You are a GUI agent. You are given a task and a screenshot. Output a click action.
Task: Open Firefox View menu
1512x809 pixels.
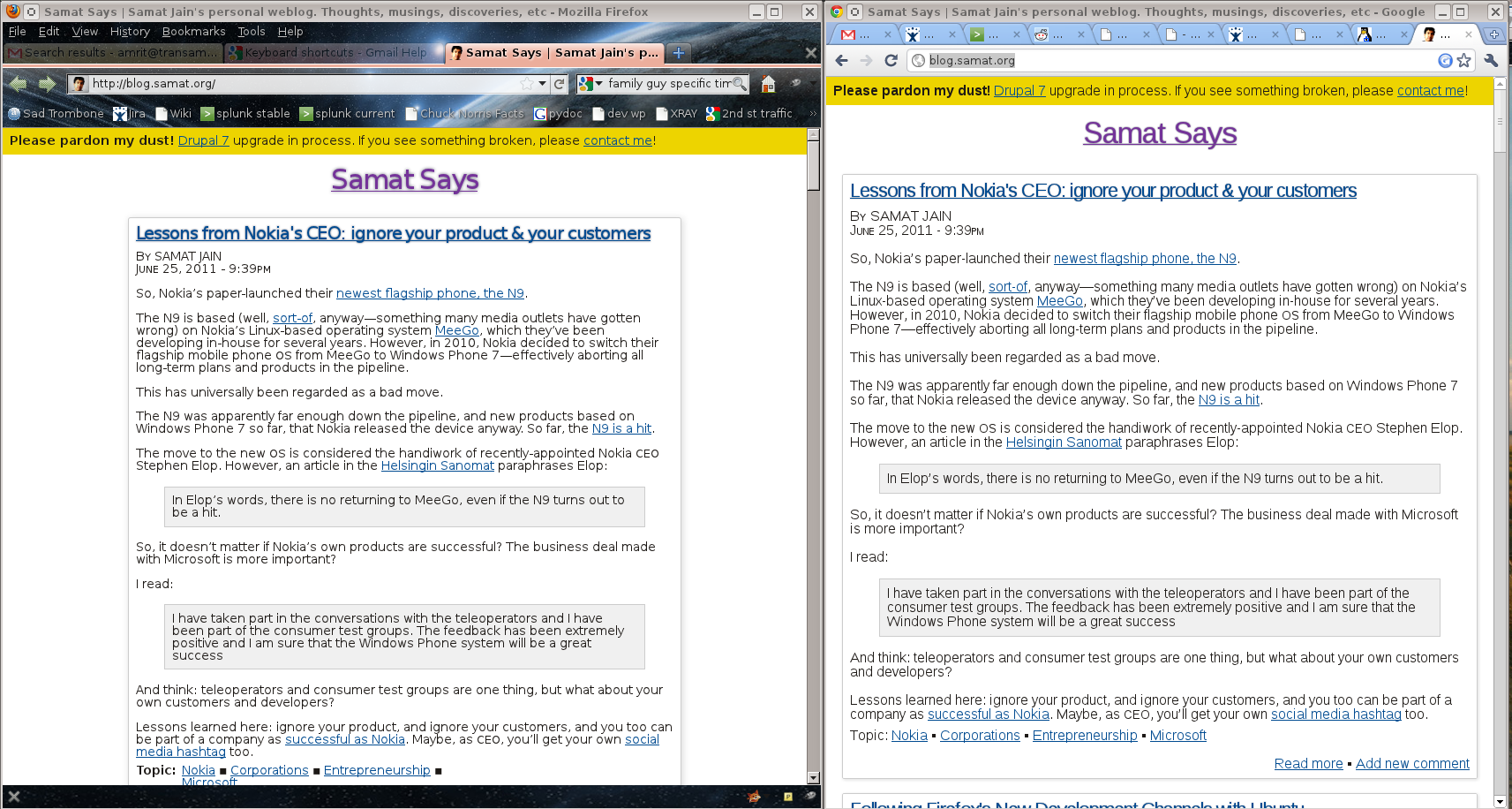tap(85, 31)
